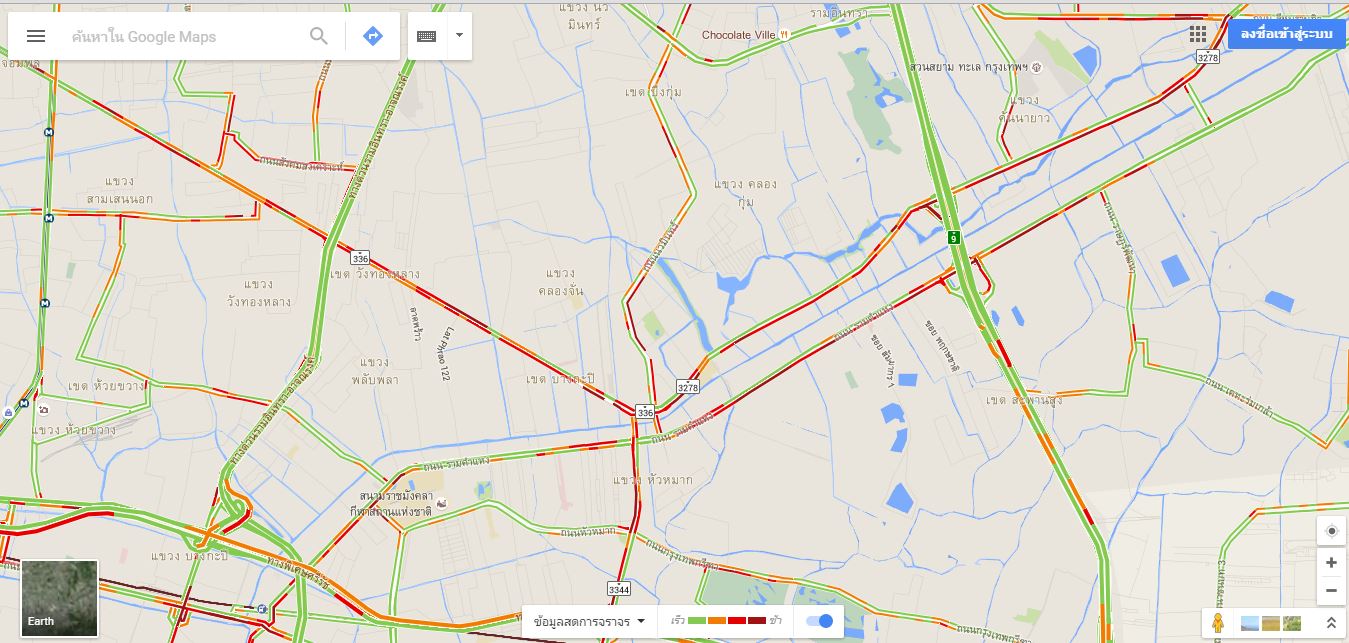Focus the Google Maps search field
The height and width of the screenshot is (643, 1349).
pos(185,37)
